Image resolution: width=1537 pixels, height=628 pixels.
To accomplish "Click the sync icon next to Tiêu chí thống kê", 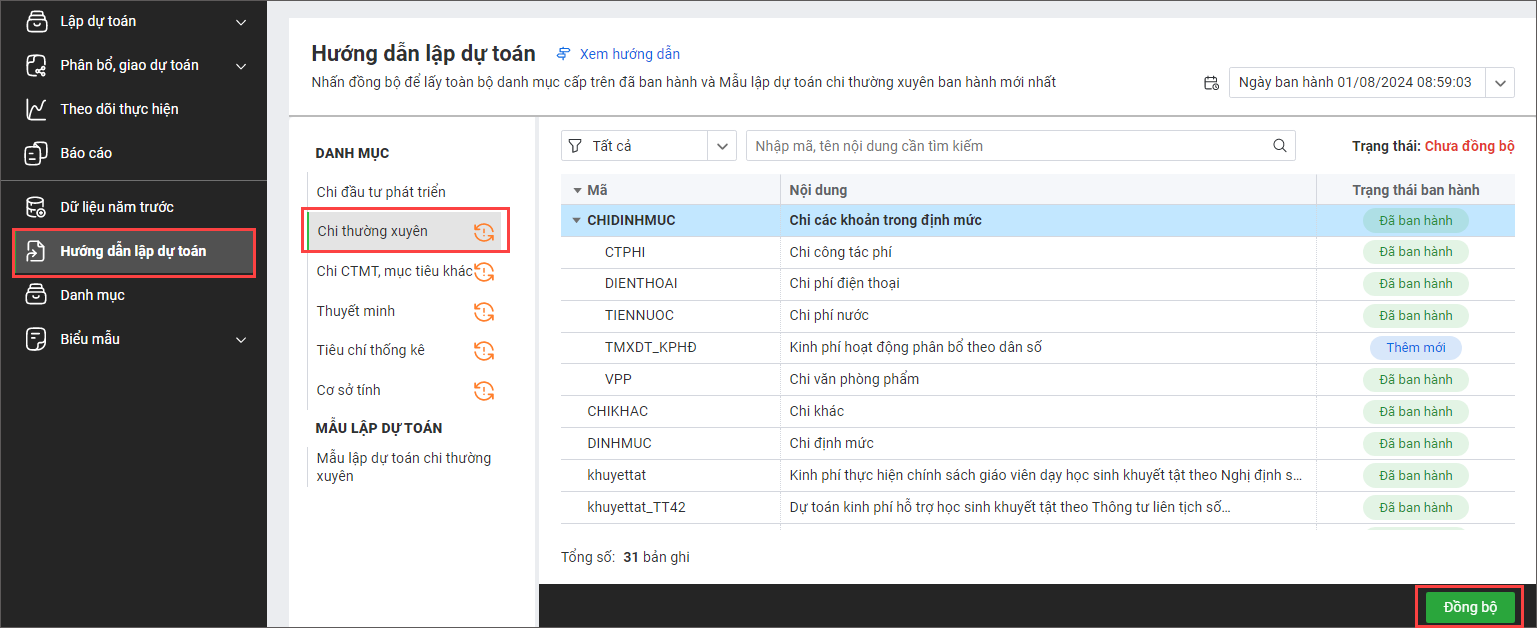I will (484, 351).
